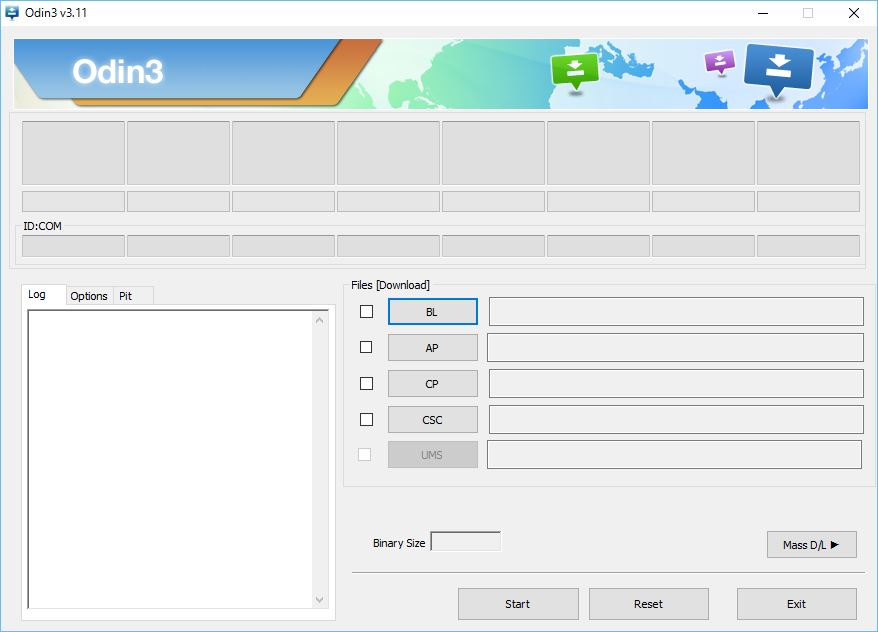Click the Log scrollbar down arrow
Screen dimensions: 878x632
tap(320, 600)
